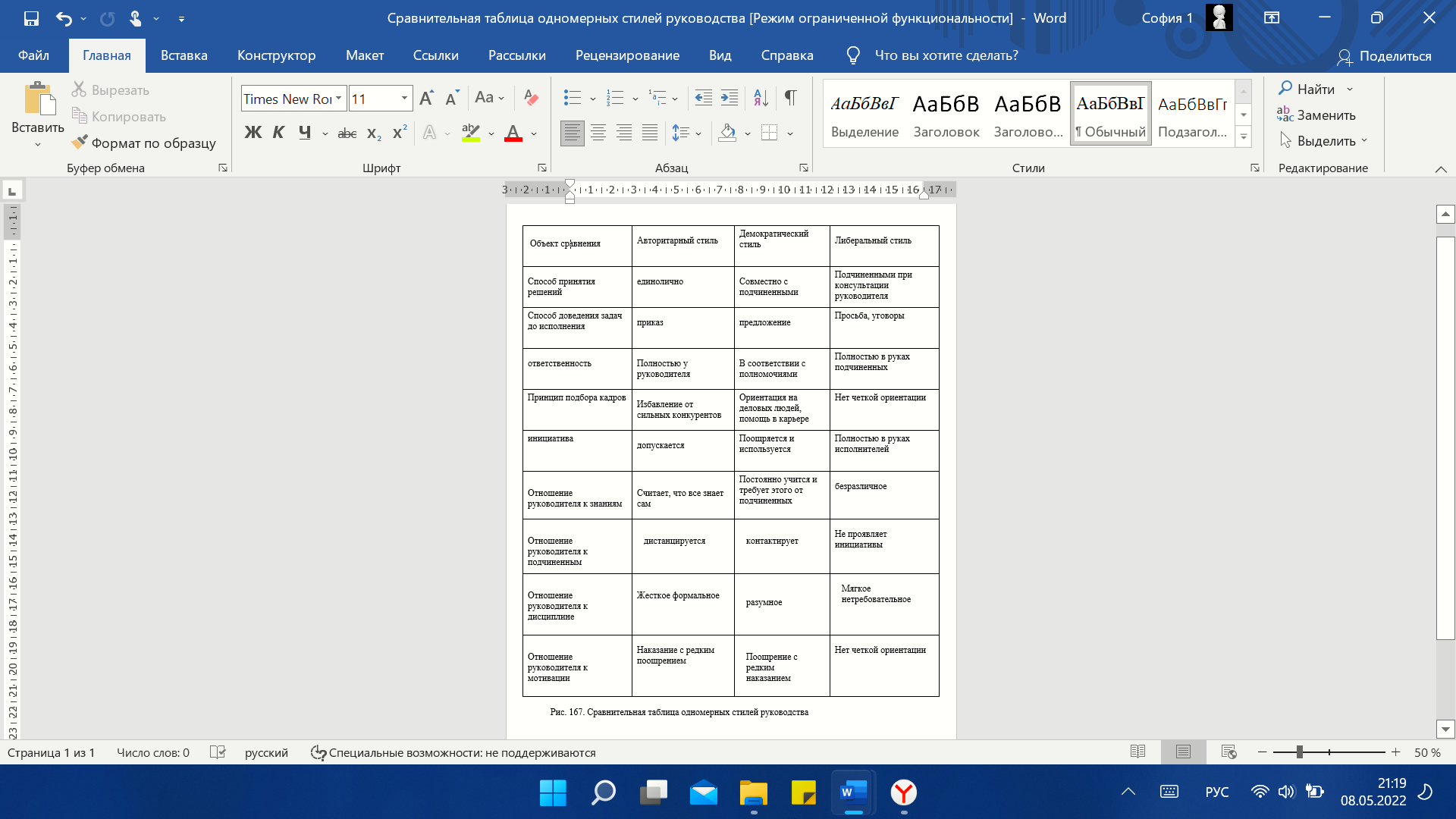Expand the styles gallery more arrow

pyautogui.click(x=1244, y=137)
